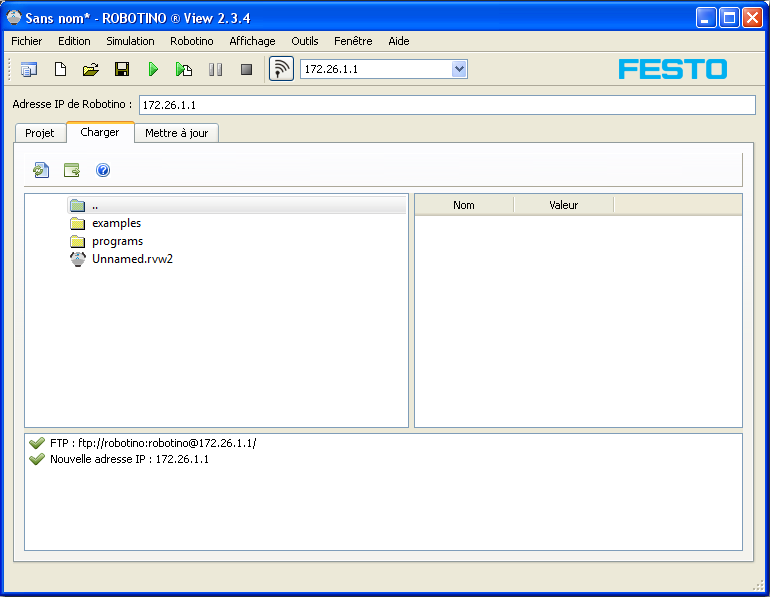Open the Fenêtre menu
The height and width of the screenshot is (597, 770).
coord(353,41)
